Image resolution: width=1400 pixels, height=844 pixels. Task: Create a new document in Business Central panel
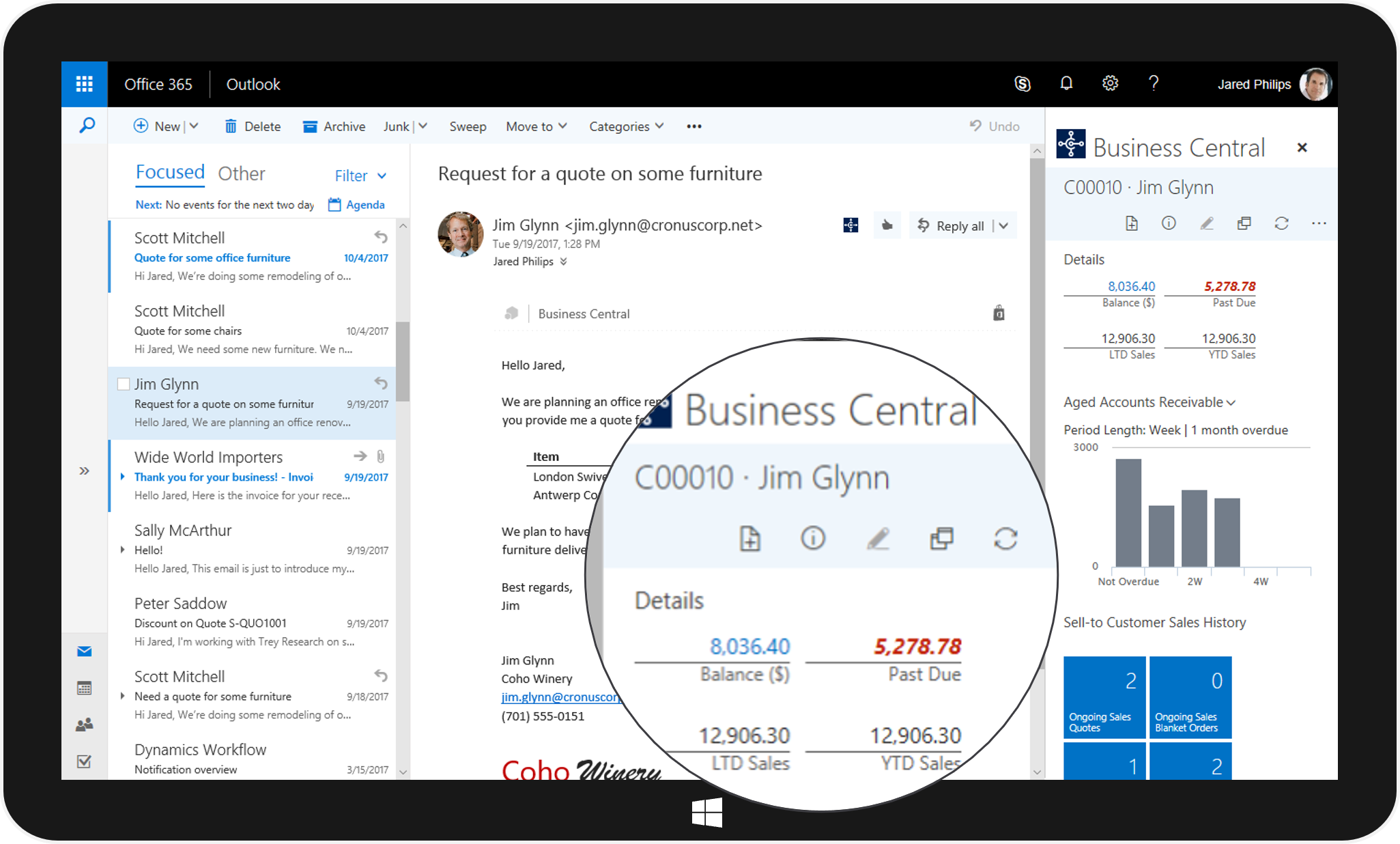point(1131,223)
